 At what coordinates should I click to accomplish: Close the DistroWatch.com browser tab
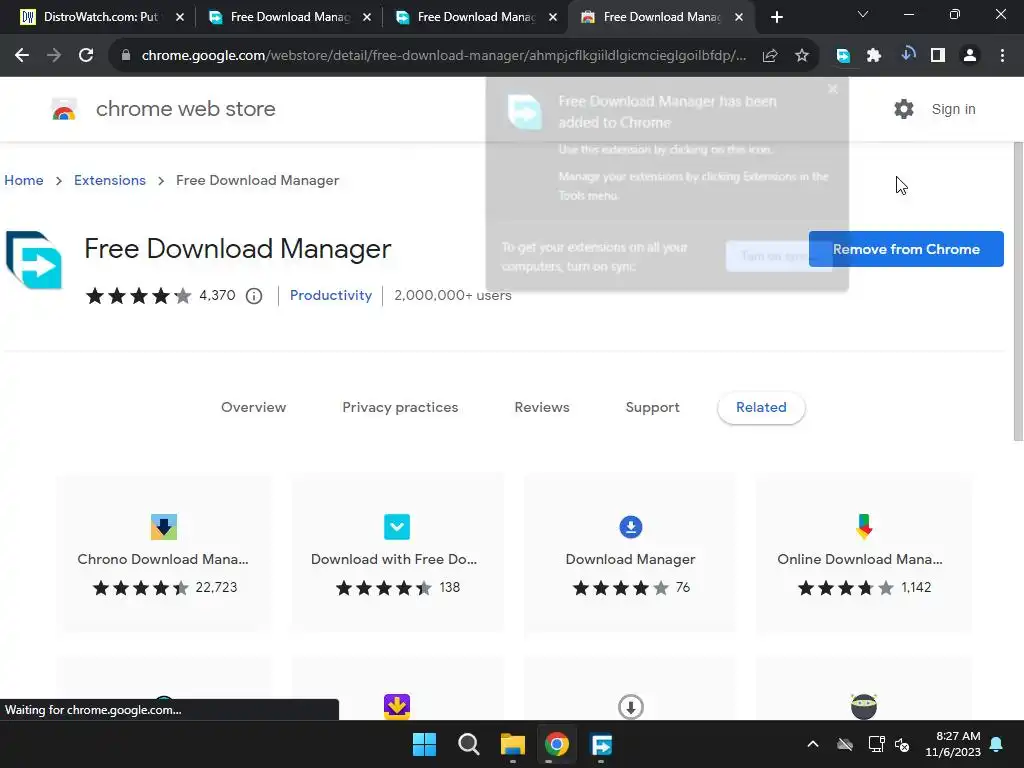pyautogui.click(x=180, y=17)
